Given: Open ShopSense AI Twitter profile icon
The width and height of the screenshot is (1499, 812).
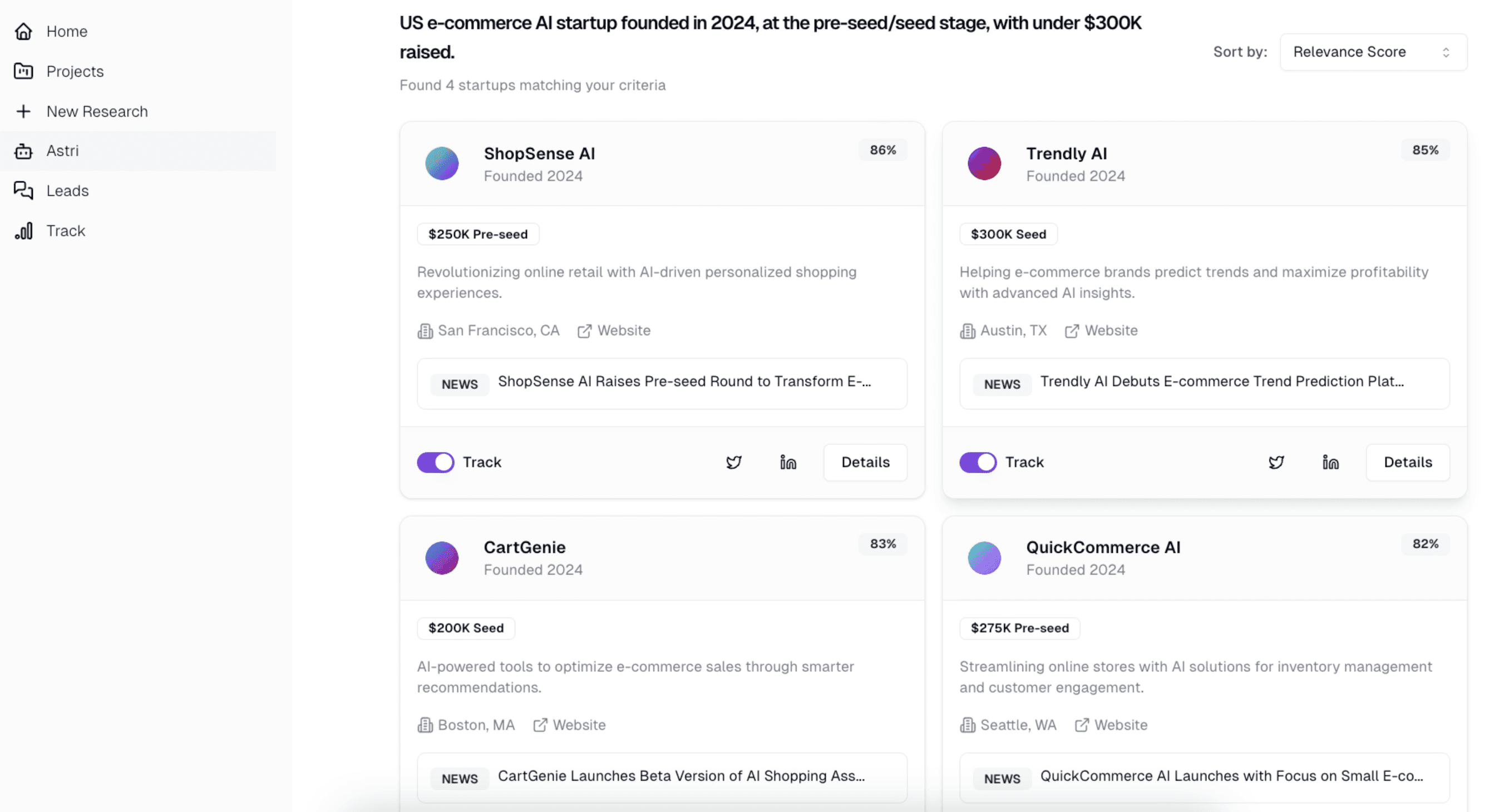Looking at the screenshot, I should [x=734, y=462].
